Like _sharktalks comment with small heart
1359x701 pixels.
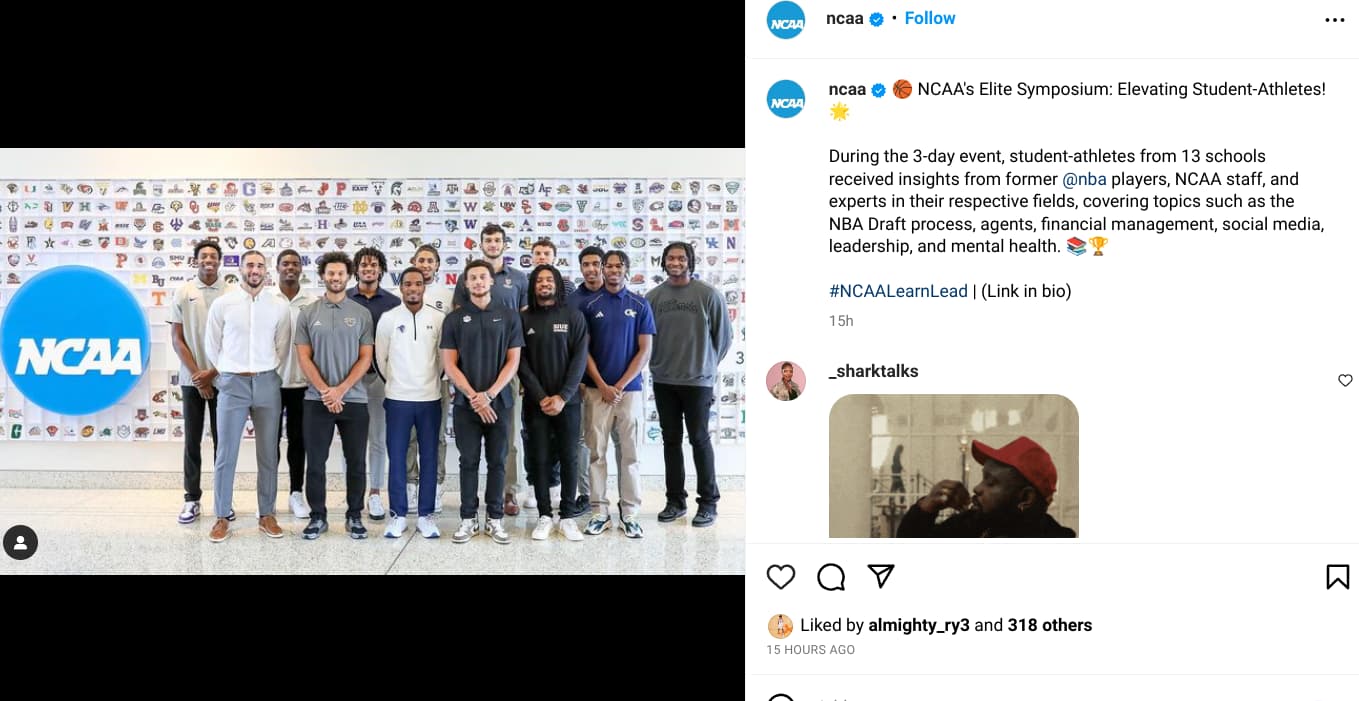click(1345, 380)
